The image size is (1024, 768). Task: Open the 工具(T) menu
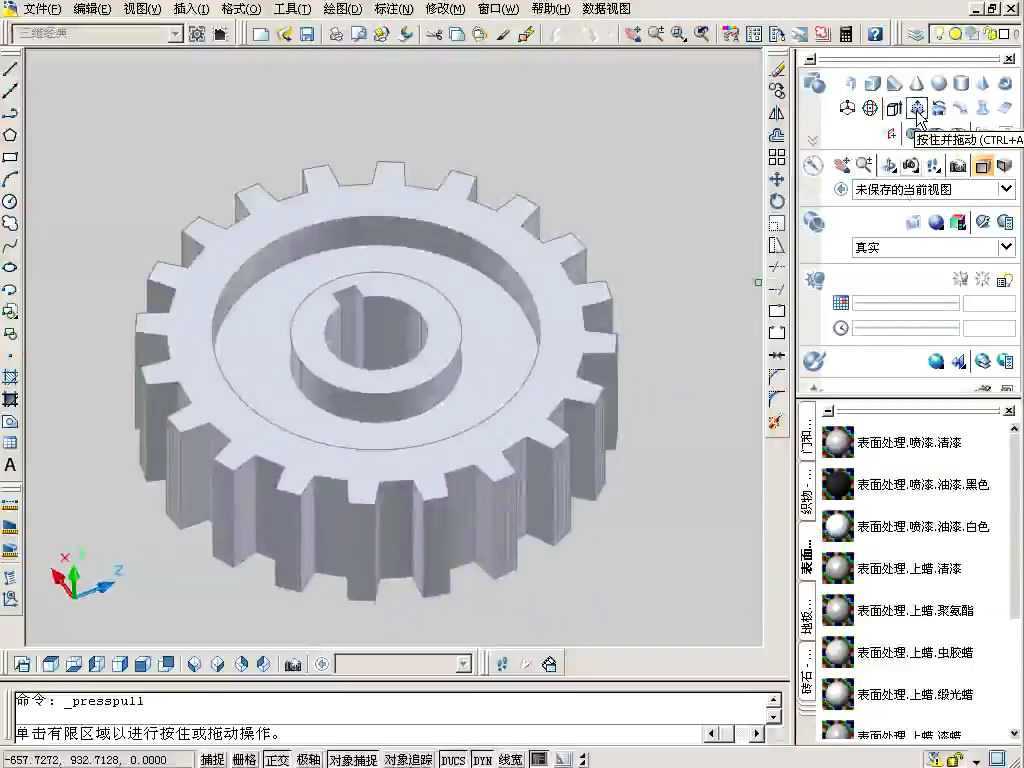coord(293,9)
